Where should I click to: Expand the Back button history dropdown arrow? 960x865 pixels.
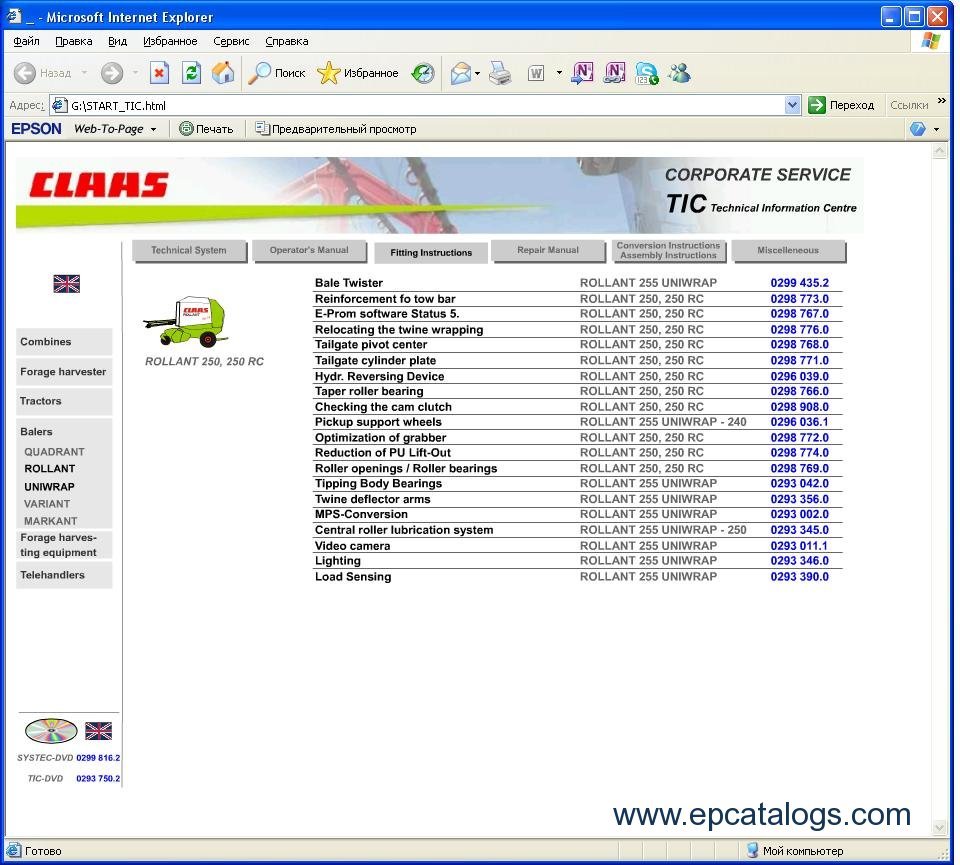click(84, 73)
